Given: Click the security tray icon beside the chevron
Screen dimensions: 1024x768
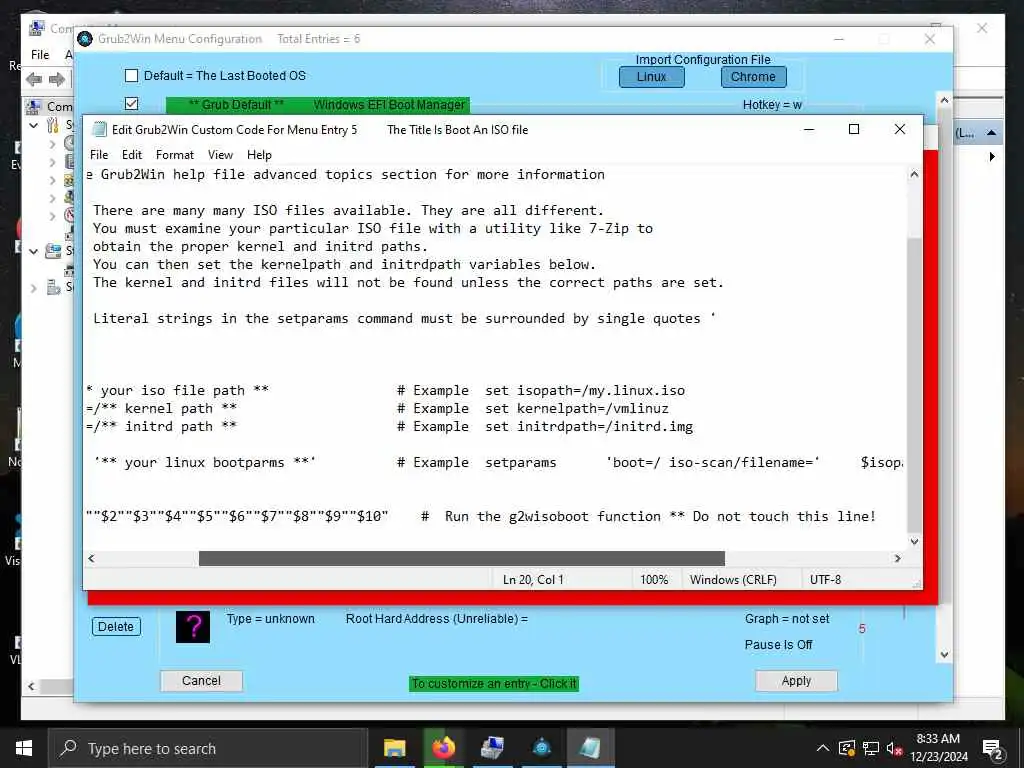Looking at the screenshot, I should (x=847, y=748).
